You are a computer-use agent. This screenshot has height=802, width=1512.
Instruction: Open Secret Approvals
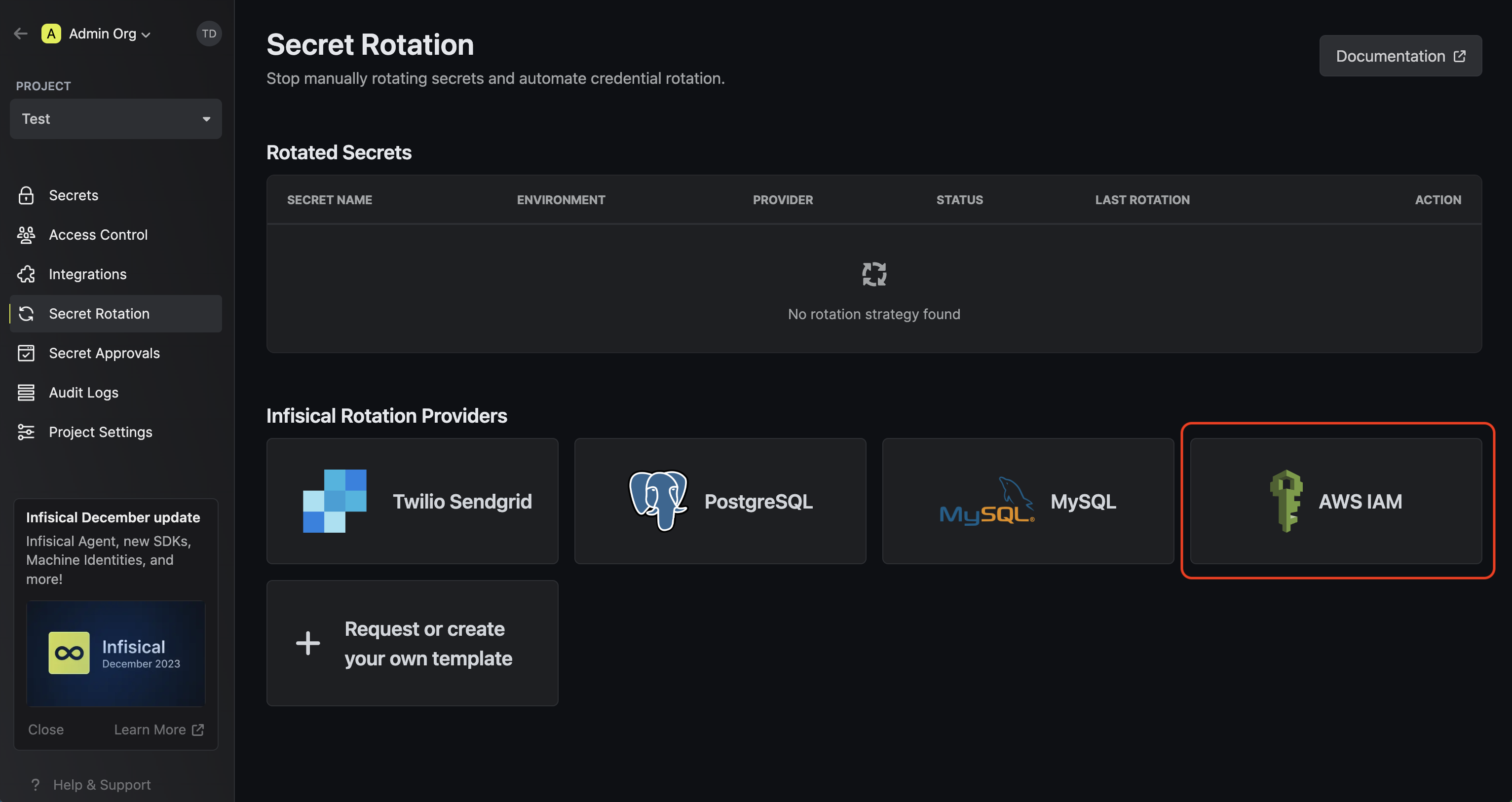[115, 353]
